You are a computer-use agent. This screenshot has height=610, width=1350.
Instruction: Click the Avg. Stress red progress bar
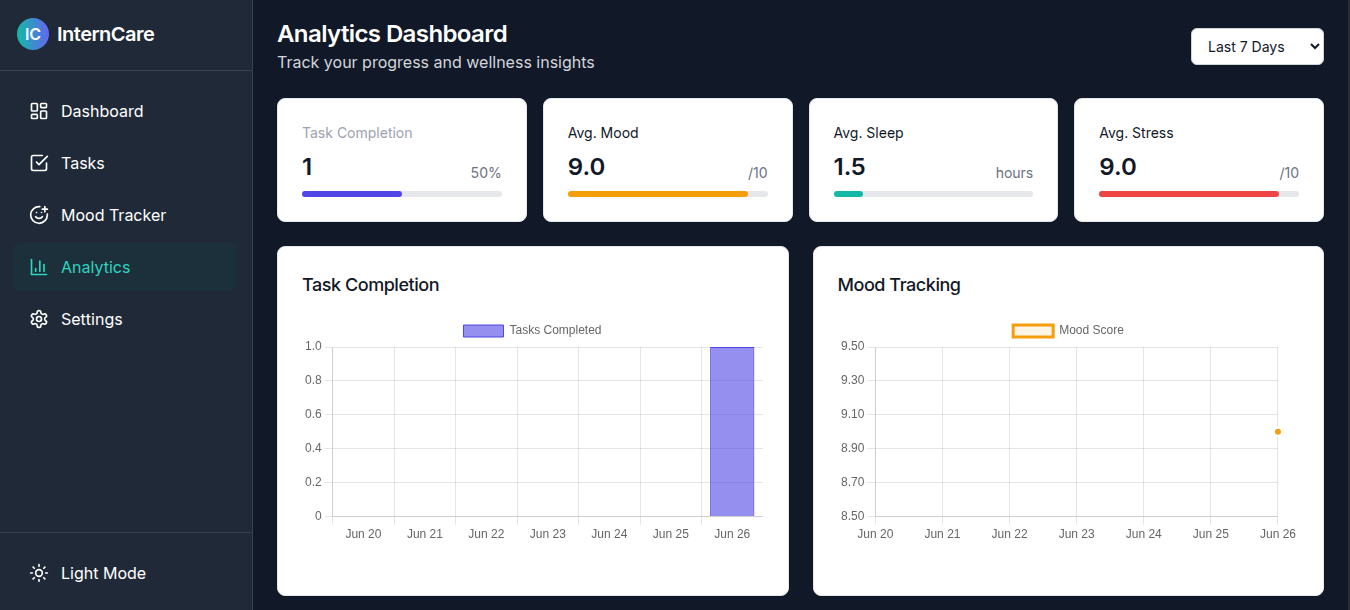pos(1188,193)
